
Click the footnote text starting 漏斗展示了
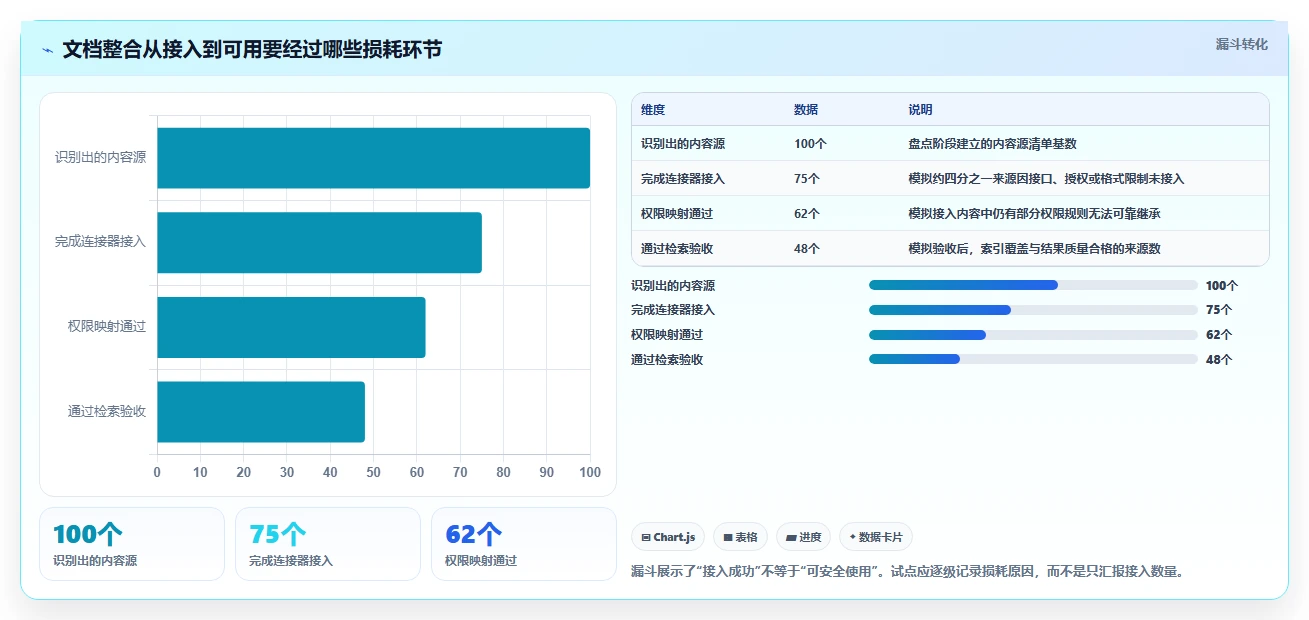click(908, 572)
